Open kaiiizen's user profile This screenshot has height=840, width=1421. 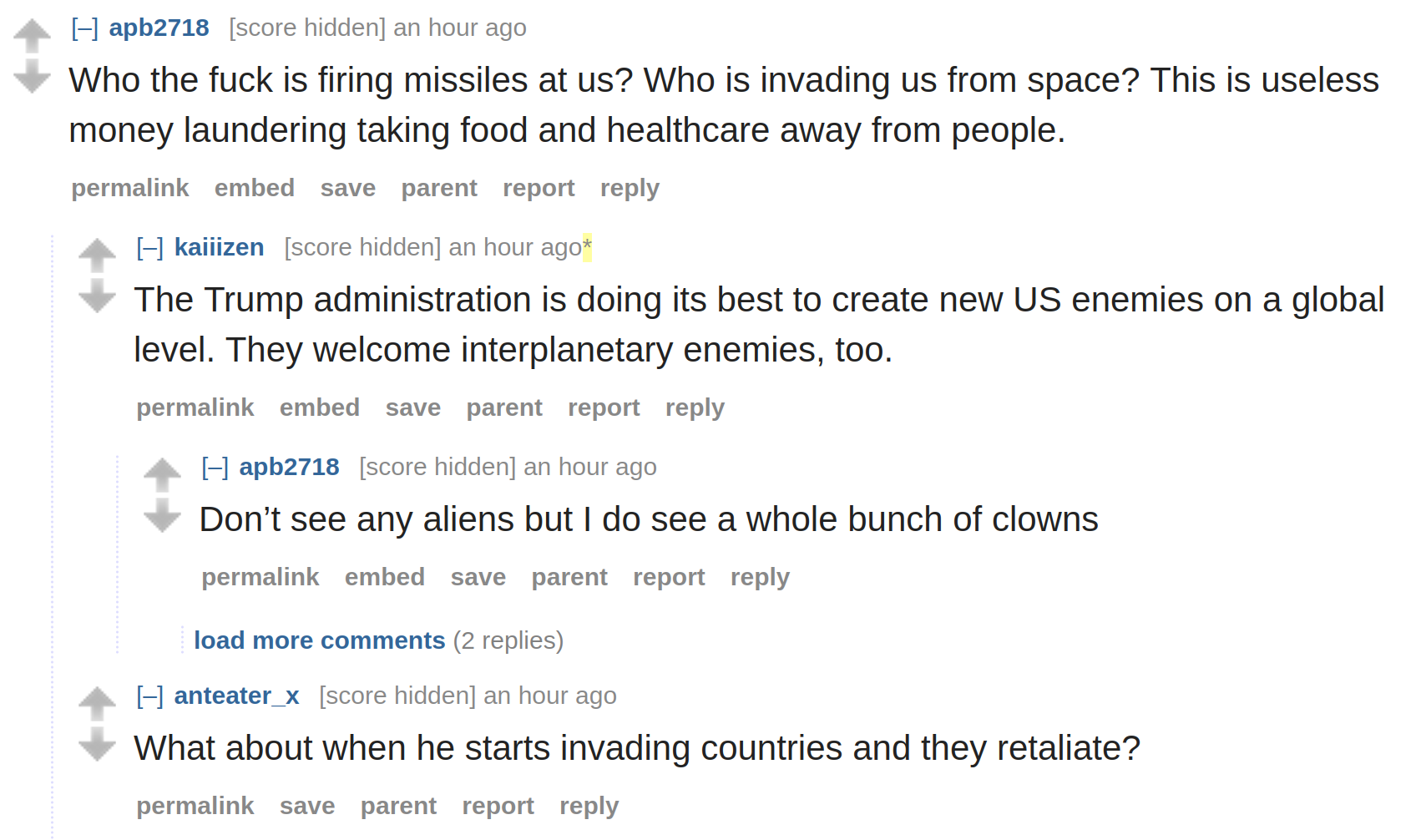(x=220, y=247)
